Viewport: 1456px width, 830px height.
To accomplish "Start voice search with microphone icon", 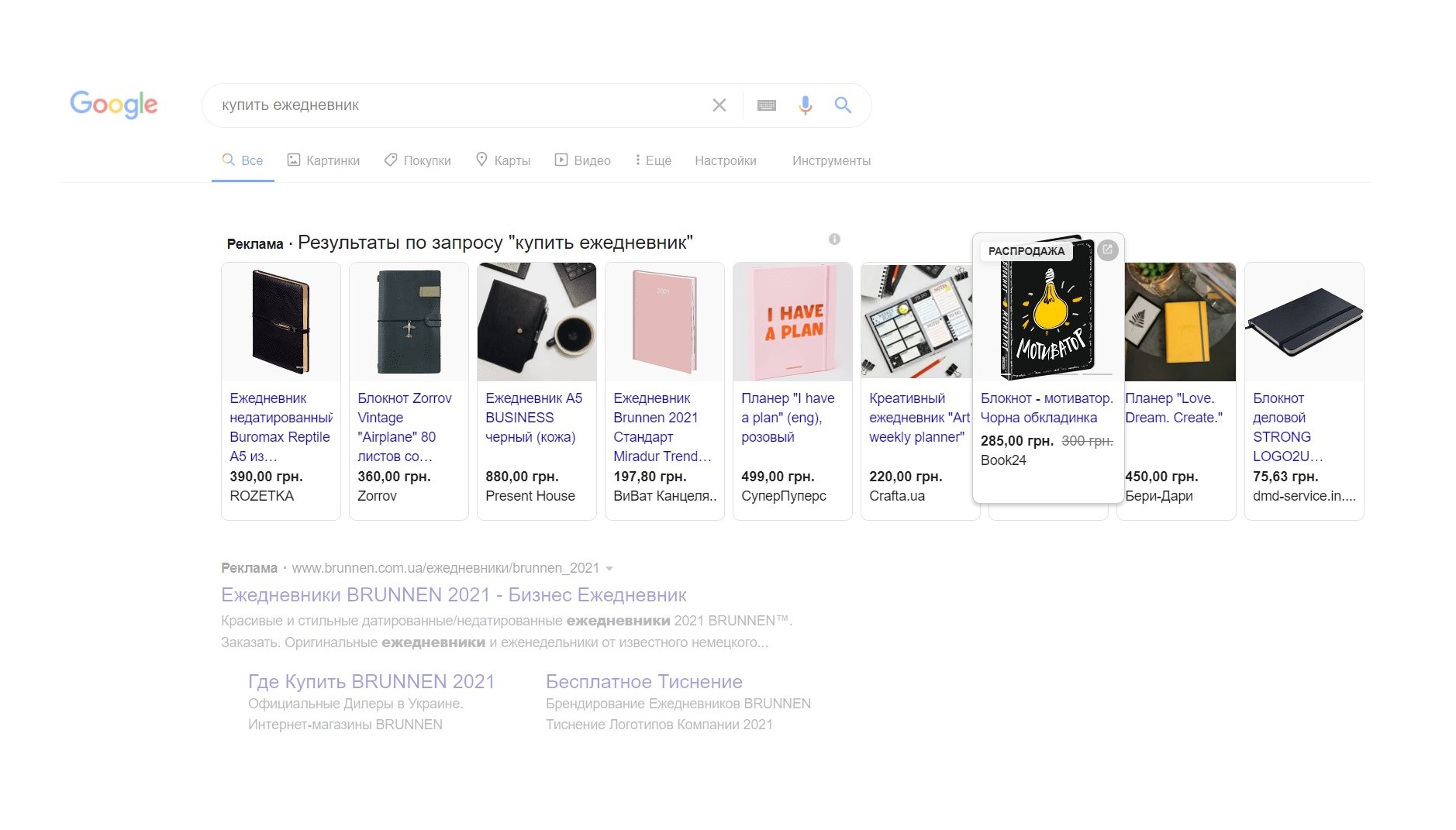I will click(805, 105).
